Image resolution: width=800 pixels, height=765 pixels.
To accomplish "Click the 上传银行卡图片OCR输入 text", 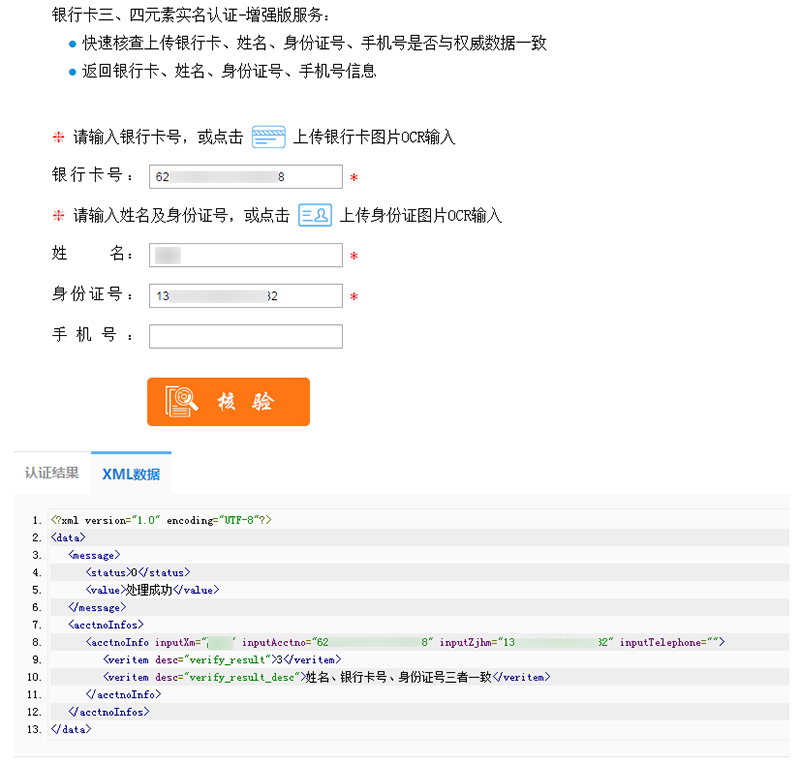I will point(374,137).
